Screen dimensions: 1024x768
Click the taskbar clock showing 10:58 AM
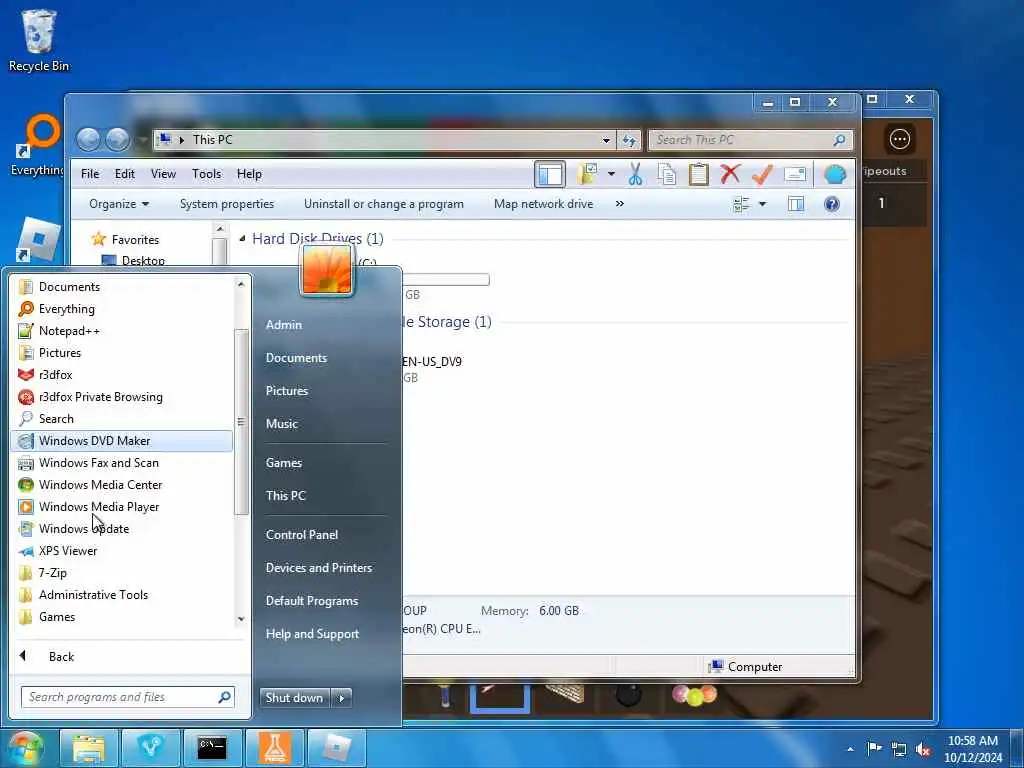(x=972, y=749)
